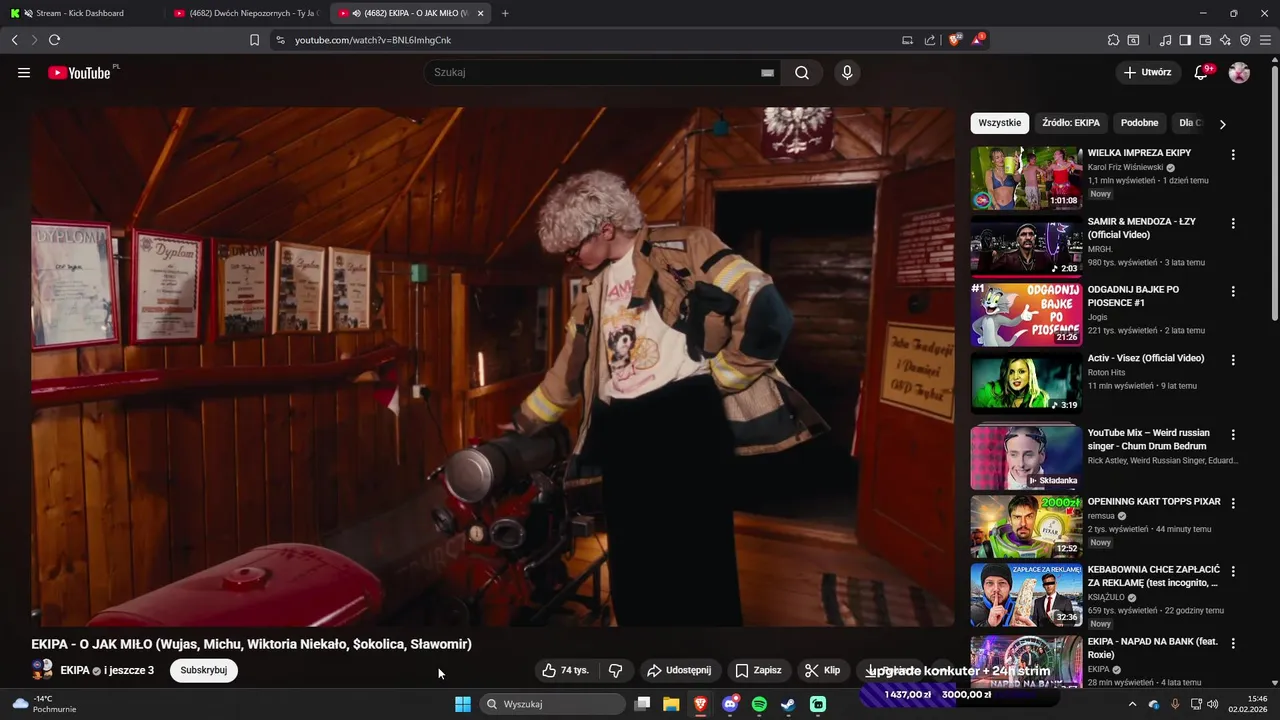Image resolution: width=1280 pixels, height=720 pixels.
Task: Open options for KEBABOWNIA video
Action: 1233,571
